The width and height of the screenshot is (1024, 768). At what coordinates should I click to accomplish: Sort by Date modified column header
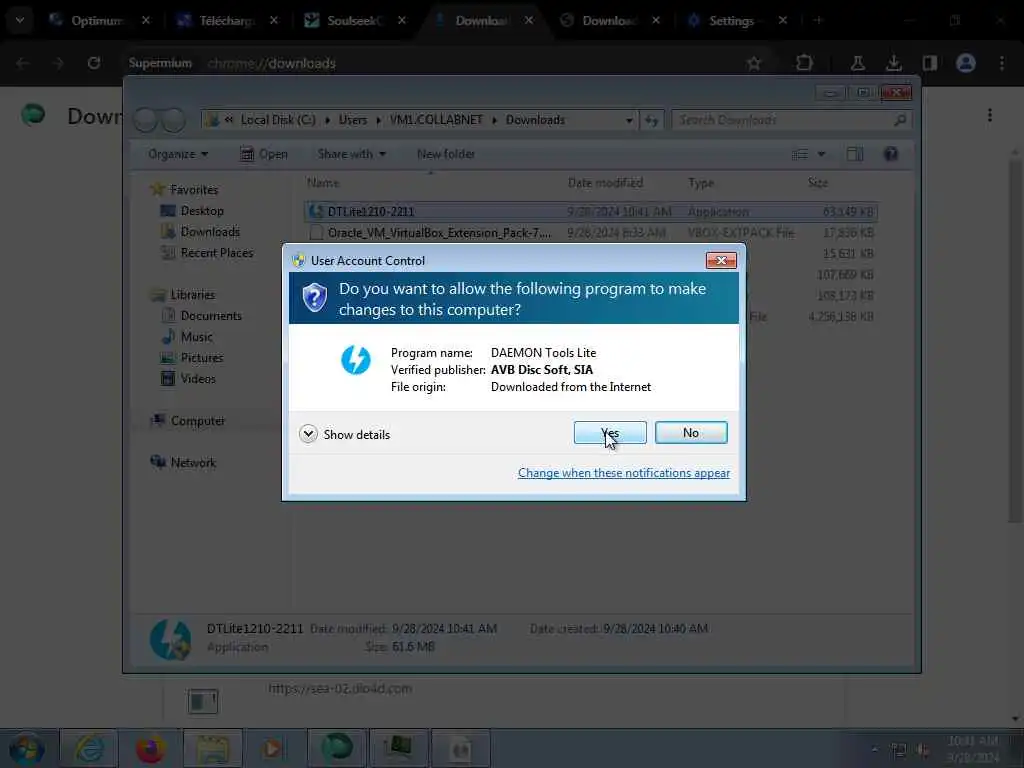click(x=605, y=183)
